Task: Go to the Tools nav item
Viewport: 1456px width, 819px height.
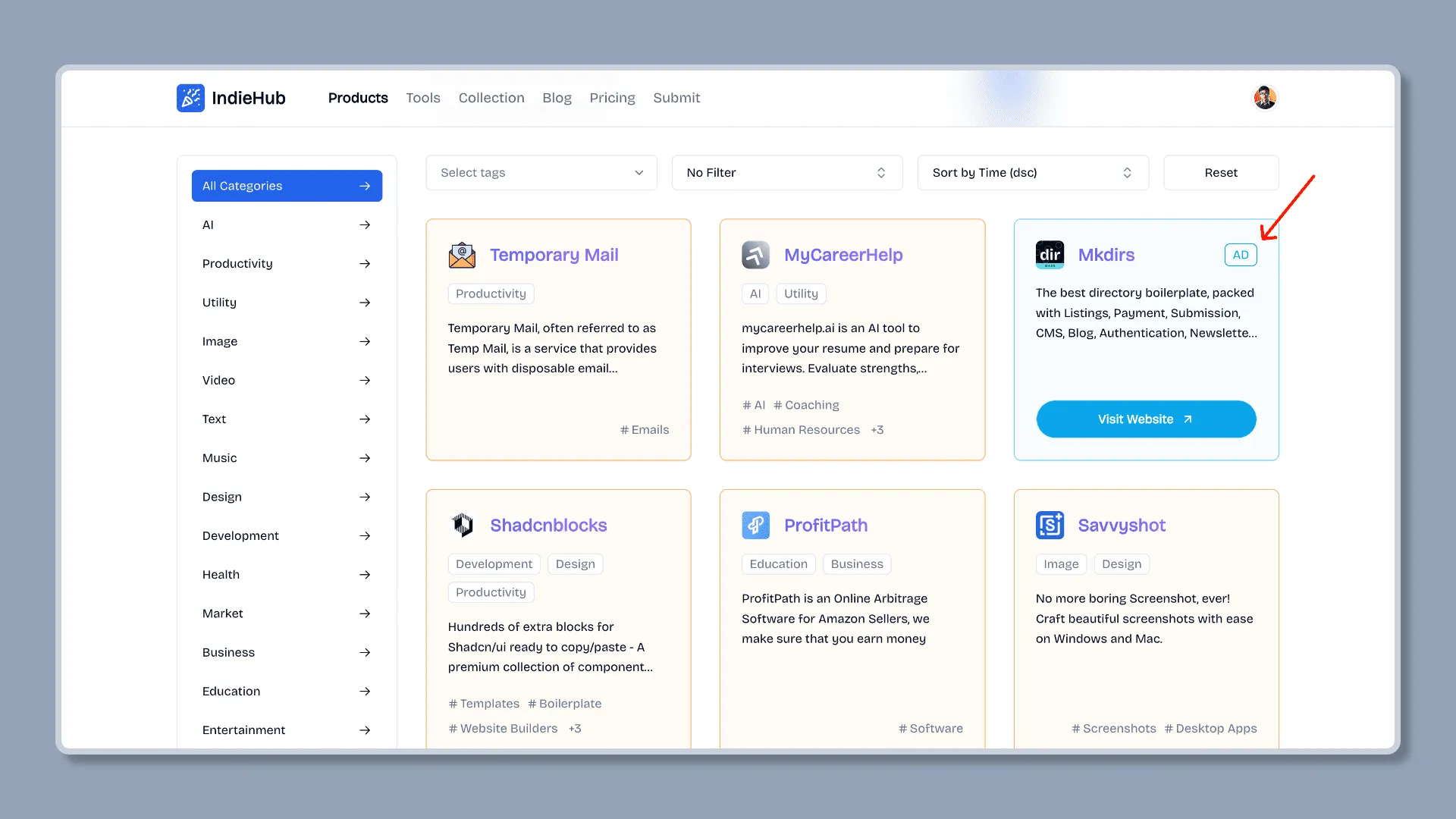Action: 422,98
